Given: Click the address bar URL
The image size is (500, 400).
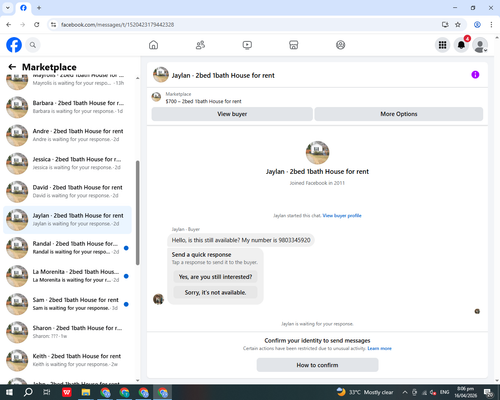Looking at the screenshot, I should 117,25.
